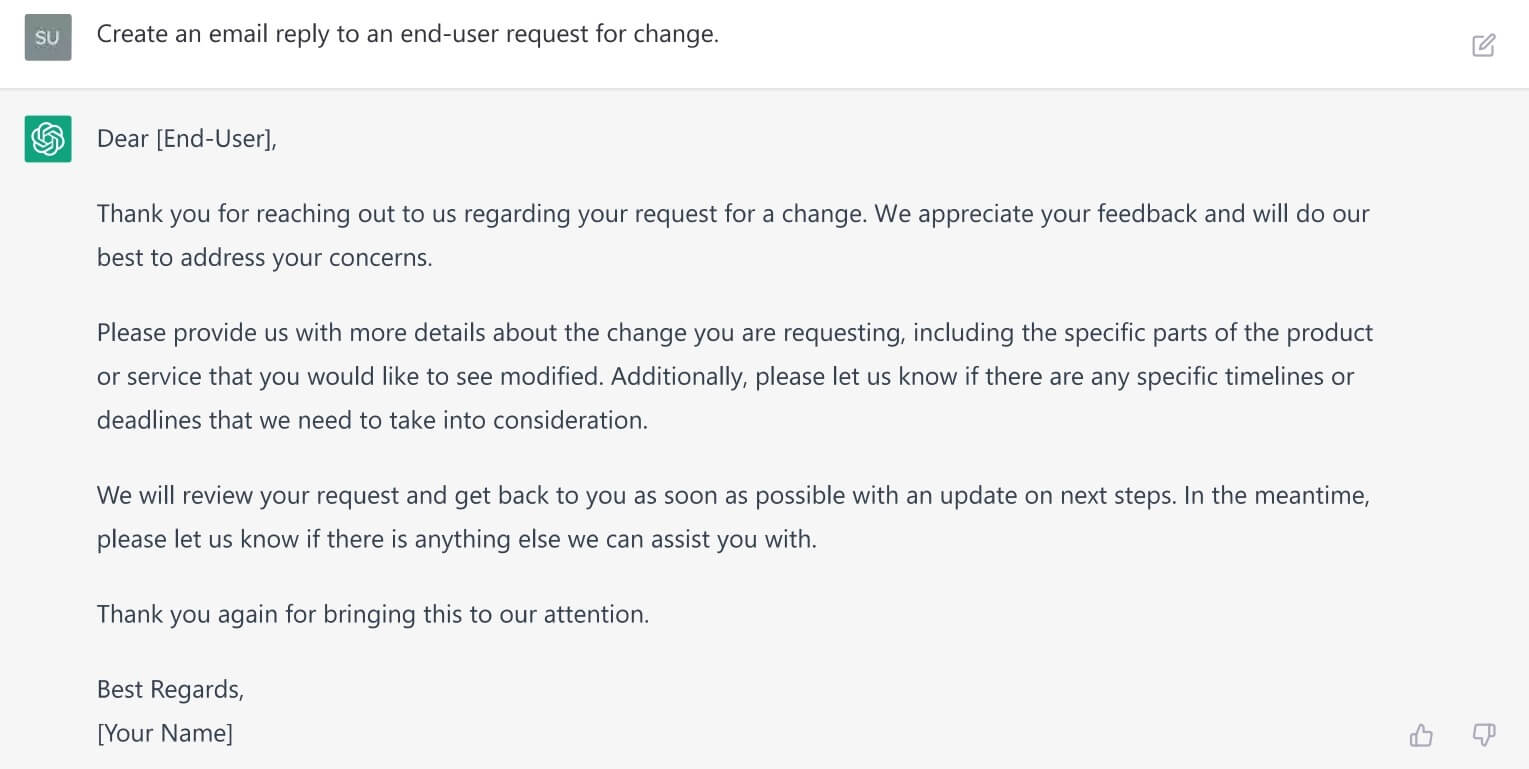This screenshot has height=769, width=1529.
Task: Click the line "best to address your concerns."
Action: click(x=265, y=257)
